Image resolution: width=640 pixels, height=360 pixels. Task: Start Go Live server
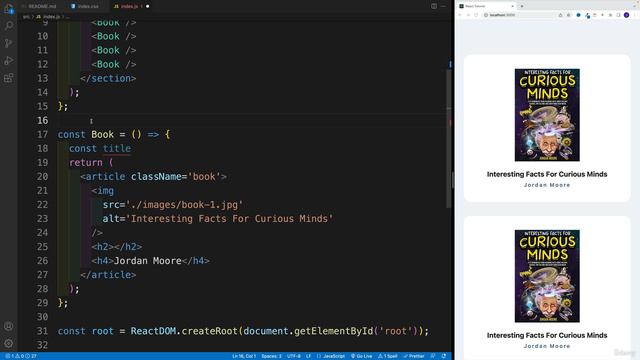coord(362,356)
